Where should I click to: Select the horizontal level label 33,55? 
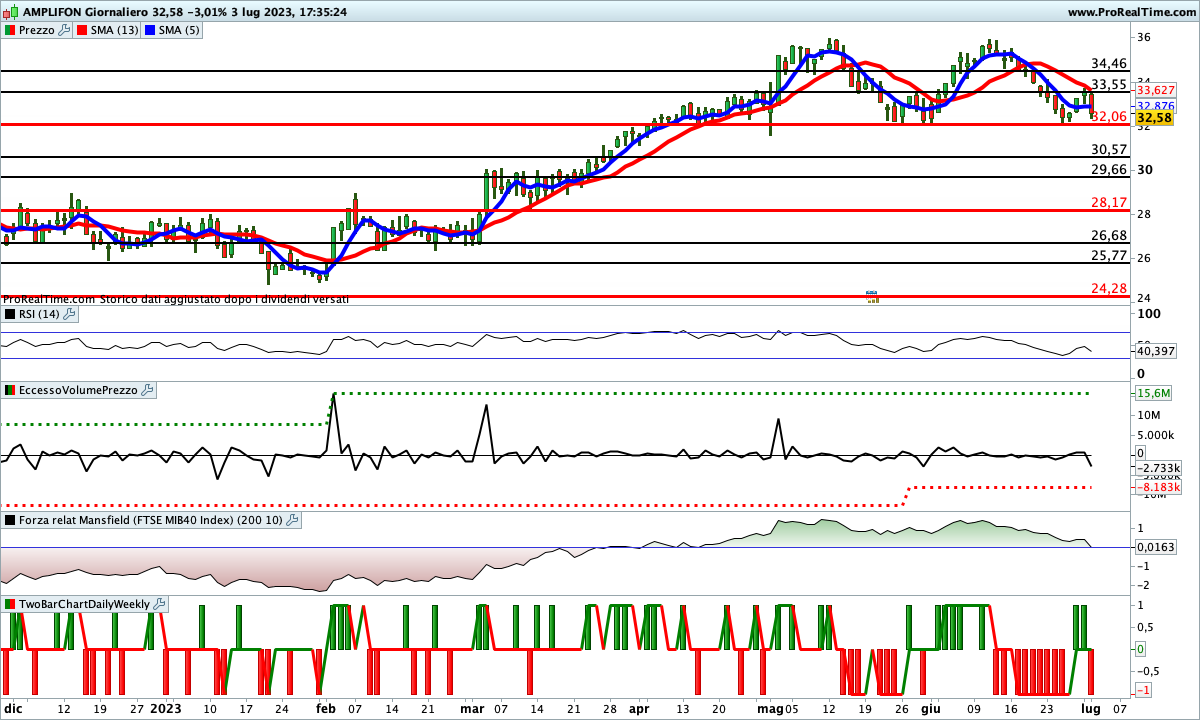[x=1109, y=84]
